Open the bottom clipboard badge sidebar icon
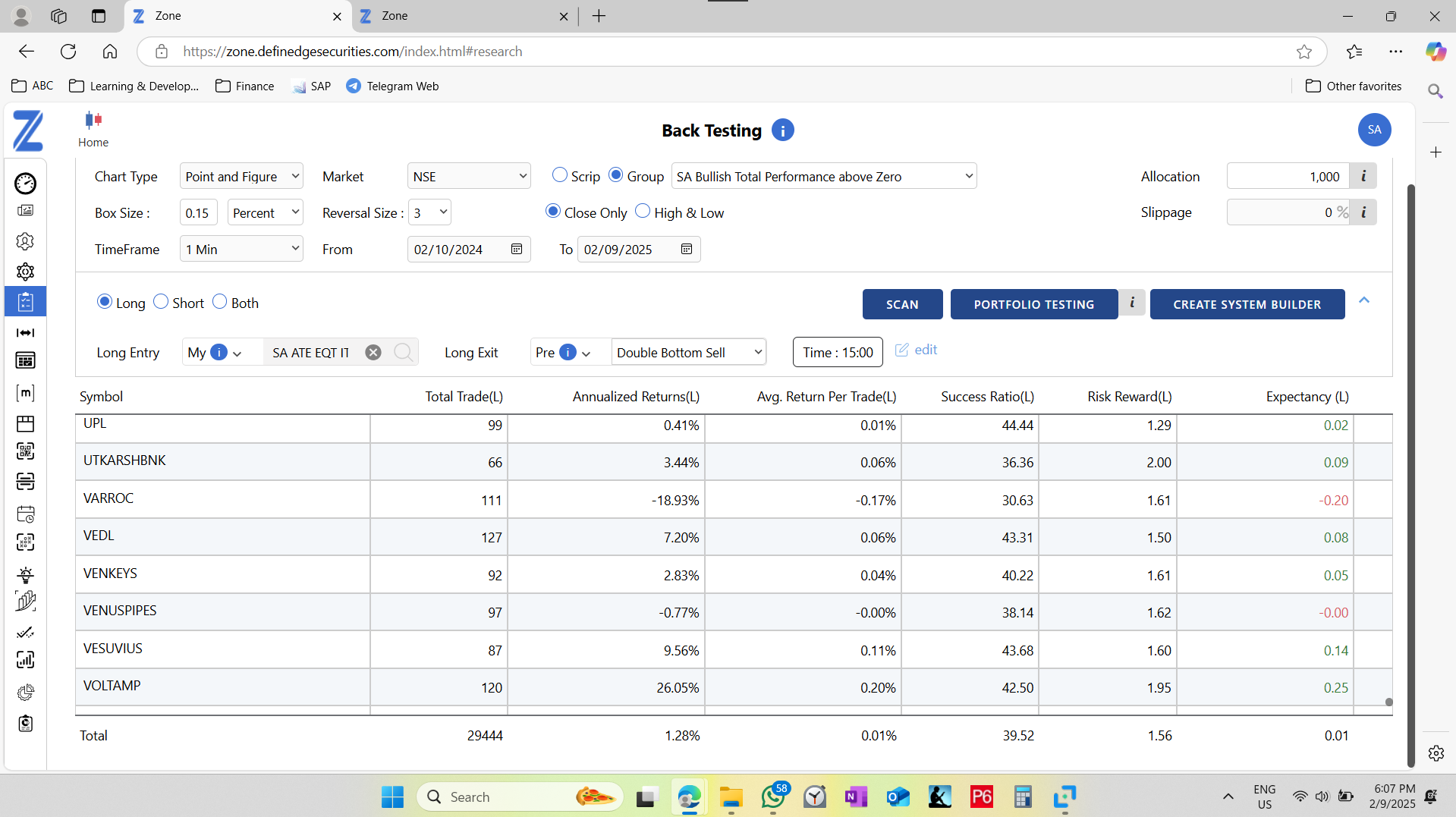1456x817 pixels. point(25,723)
